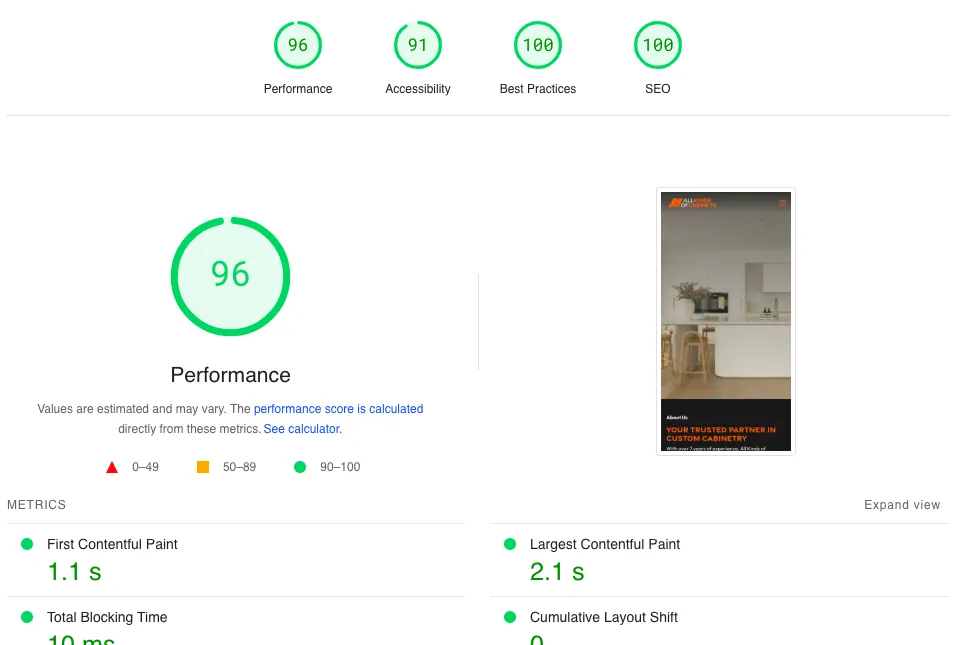
Task: Click the green dot beside Largest Contentful Paint
Action: pos(510,544)
